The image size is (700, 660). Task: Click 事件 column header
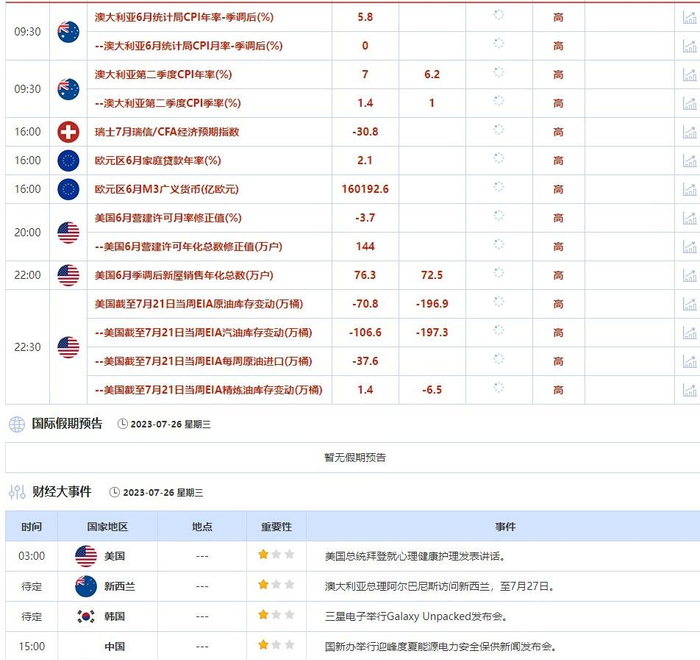tap(505, 527)
